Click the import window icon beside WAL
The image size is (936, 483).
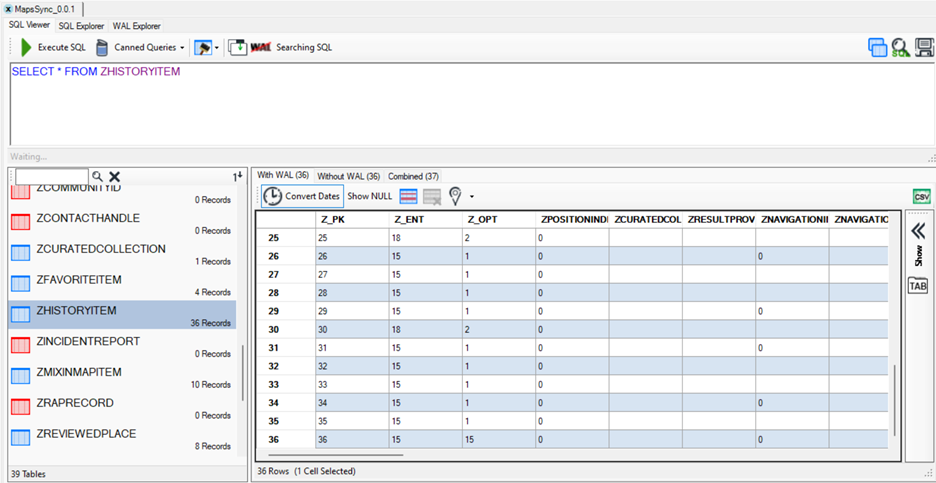(237, 47)
